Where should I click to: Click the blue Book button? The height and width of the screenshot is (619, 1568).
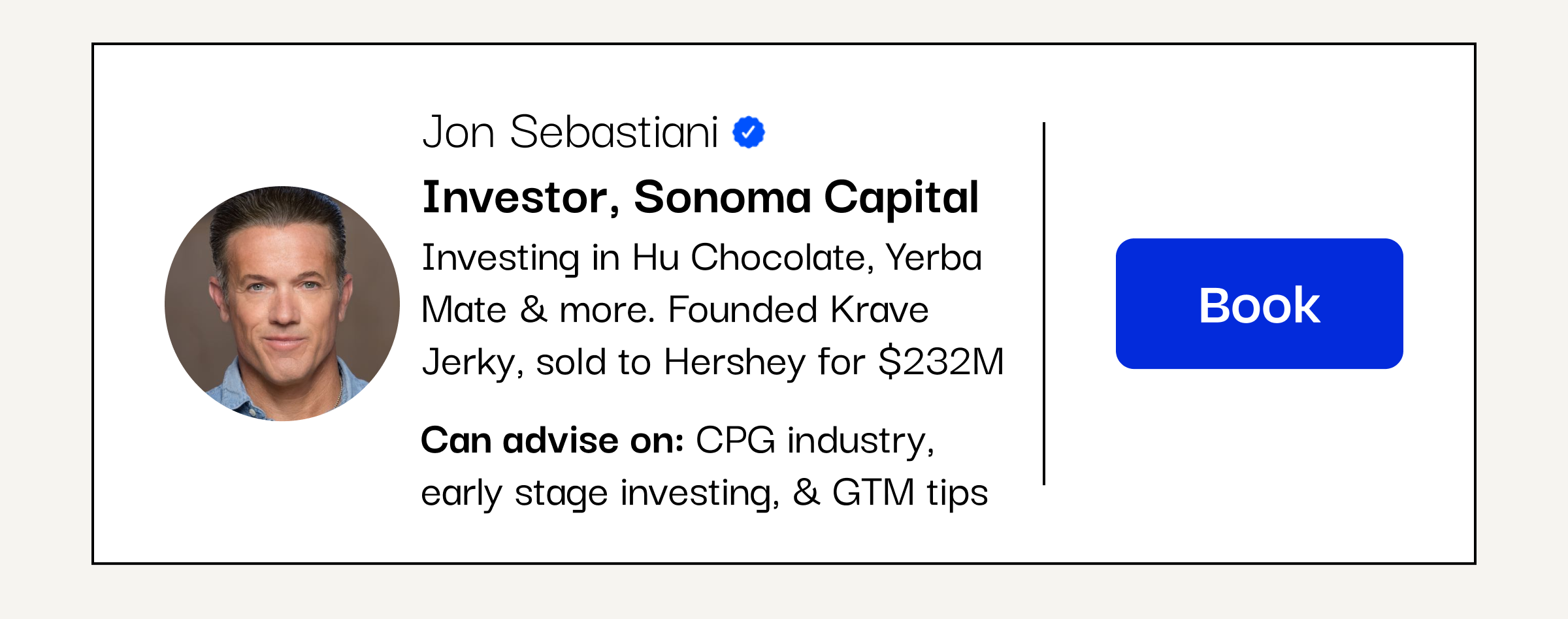(x=1259, y=304)
